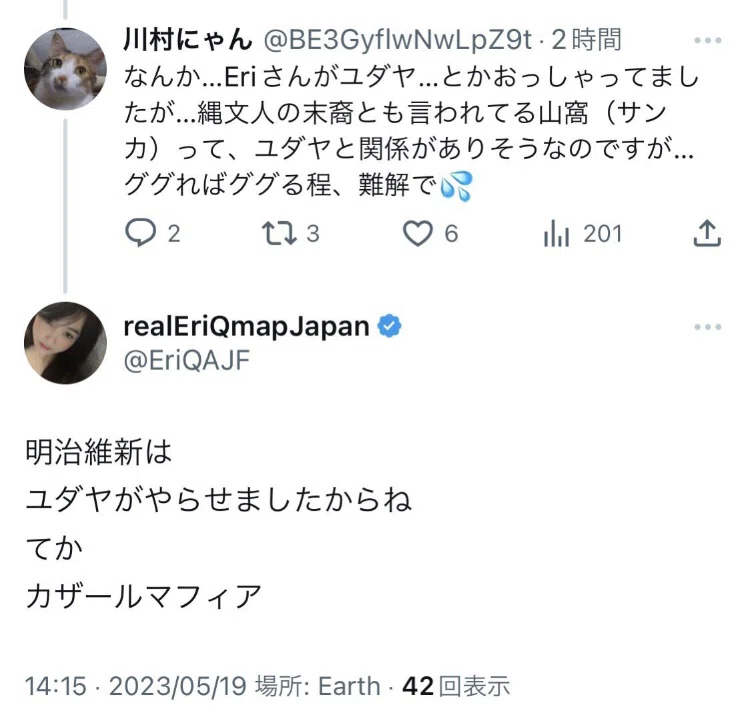The image size is (750, 719).
Task: Share 川村にゃん's tweet via share icon
Action: 707,233
